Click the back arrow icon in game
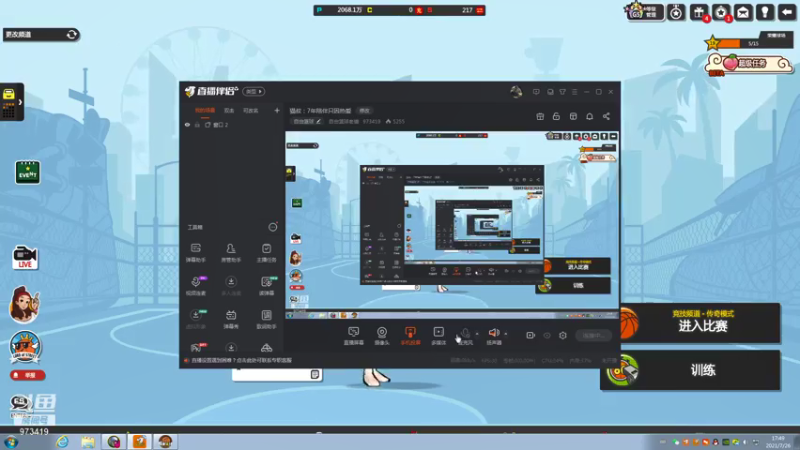 pyautogui.click(x=787, y=12)
